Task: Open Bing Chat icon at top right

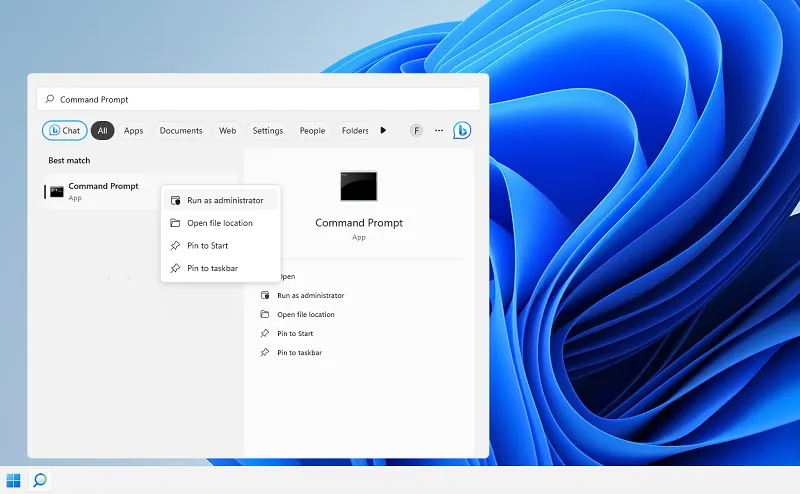Action: (x=462, y=131)
